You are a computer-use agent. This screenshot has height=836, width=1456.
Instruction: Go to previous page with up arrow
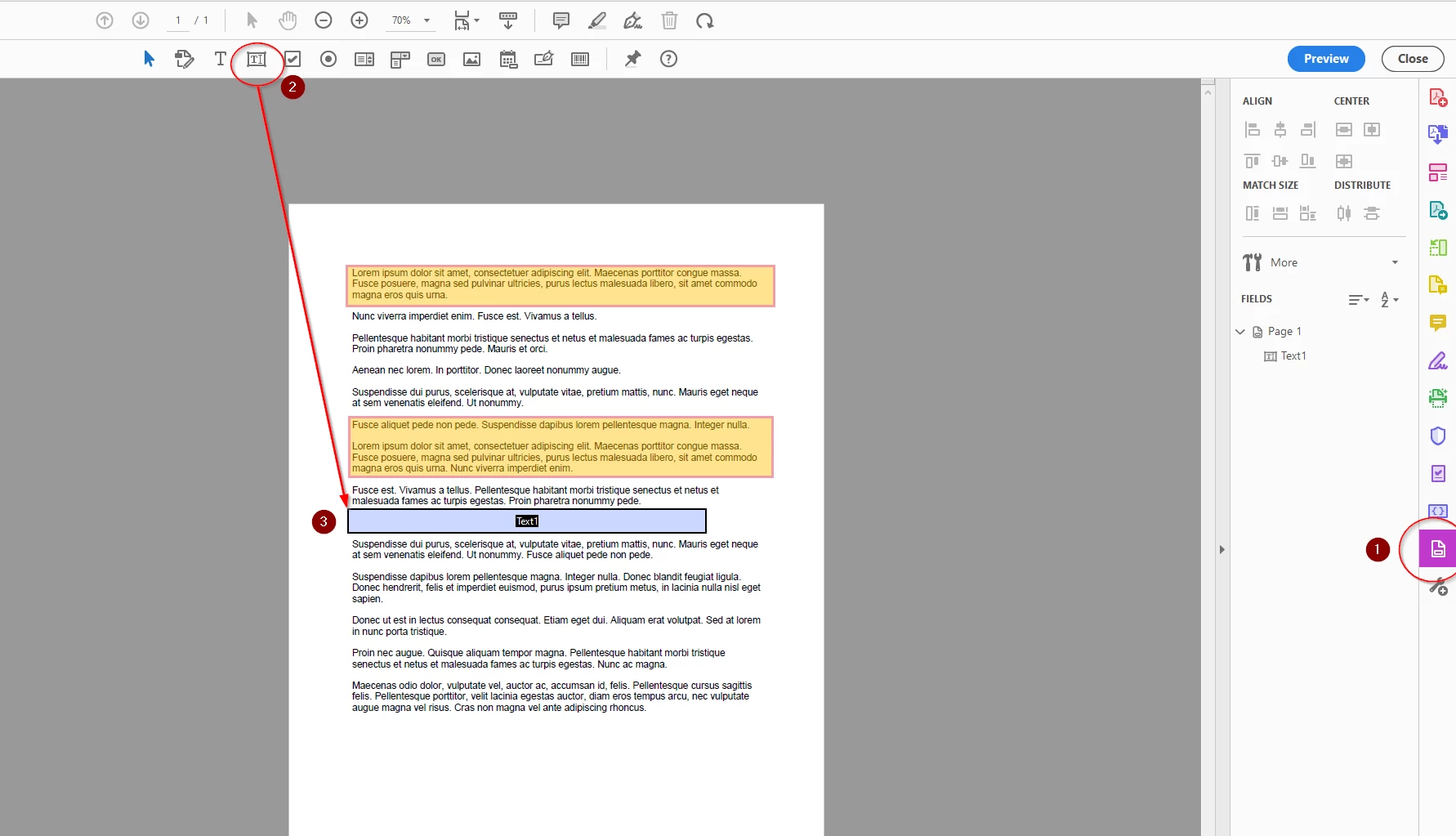tap(105, 20)
